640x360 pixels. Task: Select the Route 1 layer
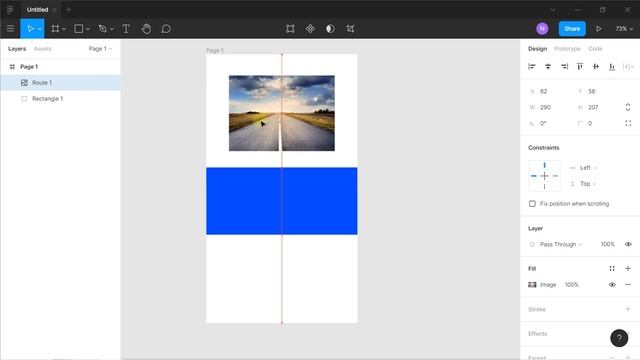point(60,82)
